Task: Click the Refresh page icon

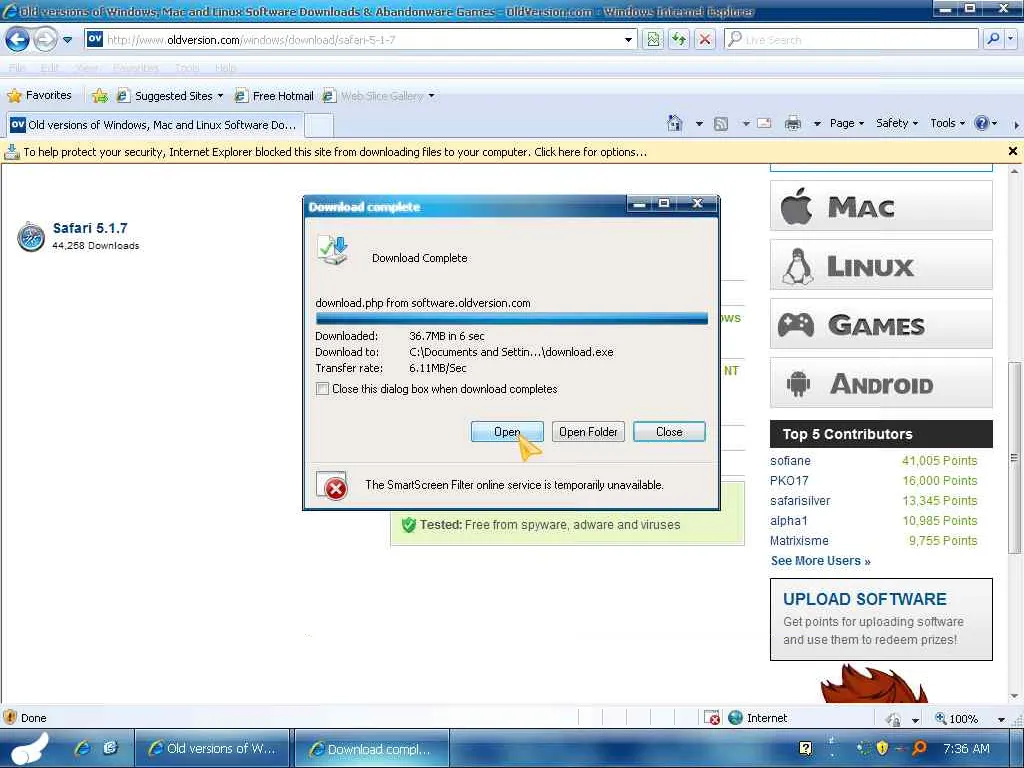Action: click(x=679, y=40)
